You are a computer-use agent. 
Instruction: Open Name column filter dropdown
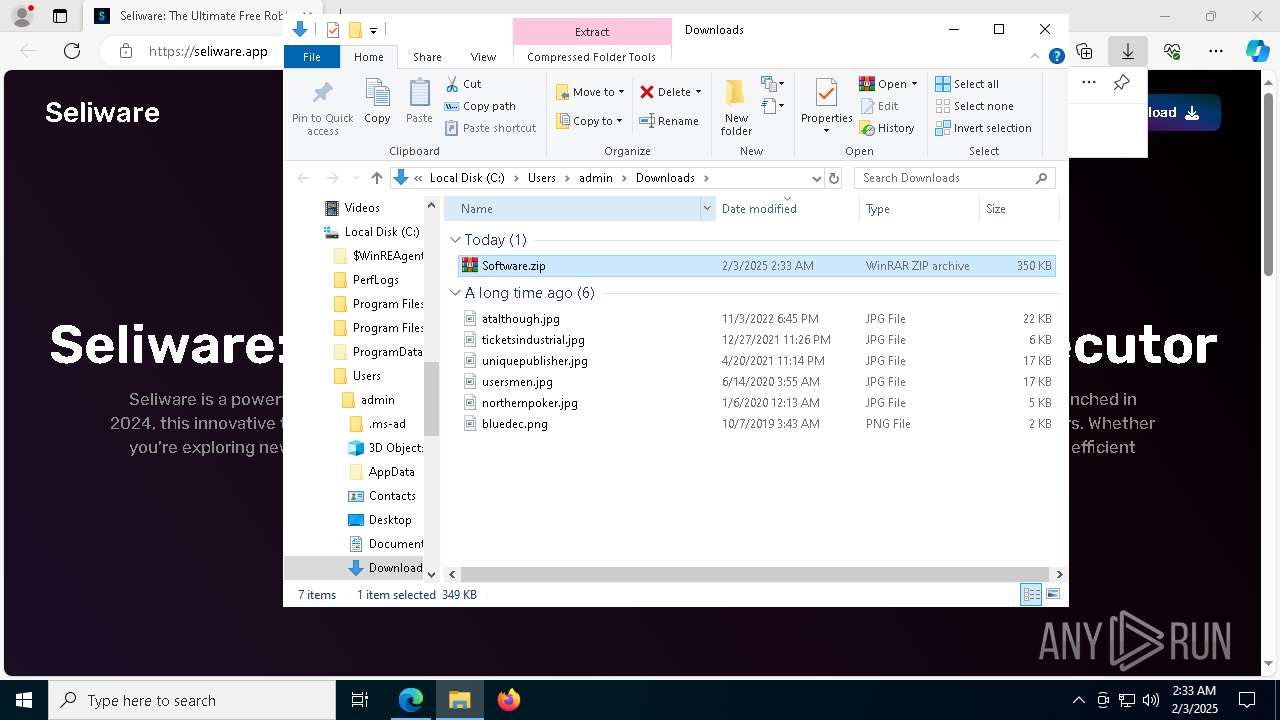point(707,209)
